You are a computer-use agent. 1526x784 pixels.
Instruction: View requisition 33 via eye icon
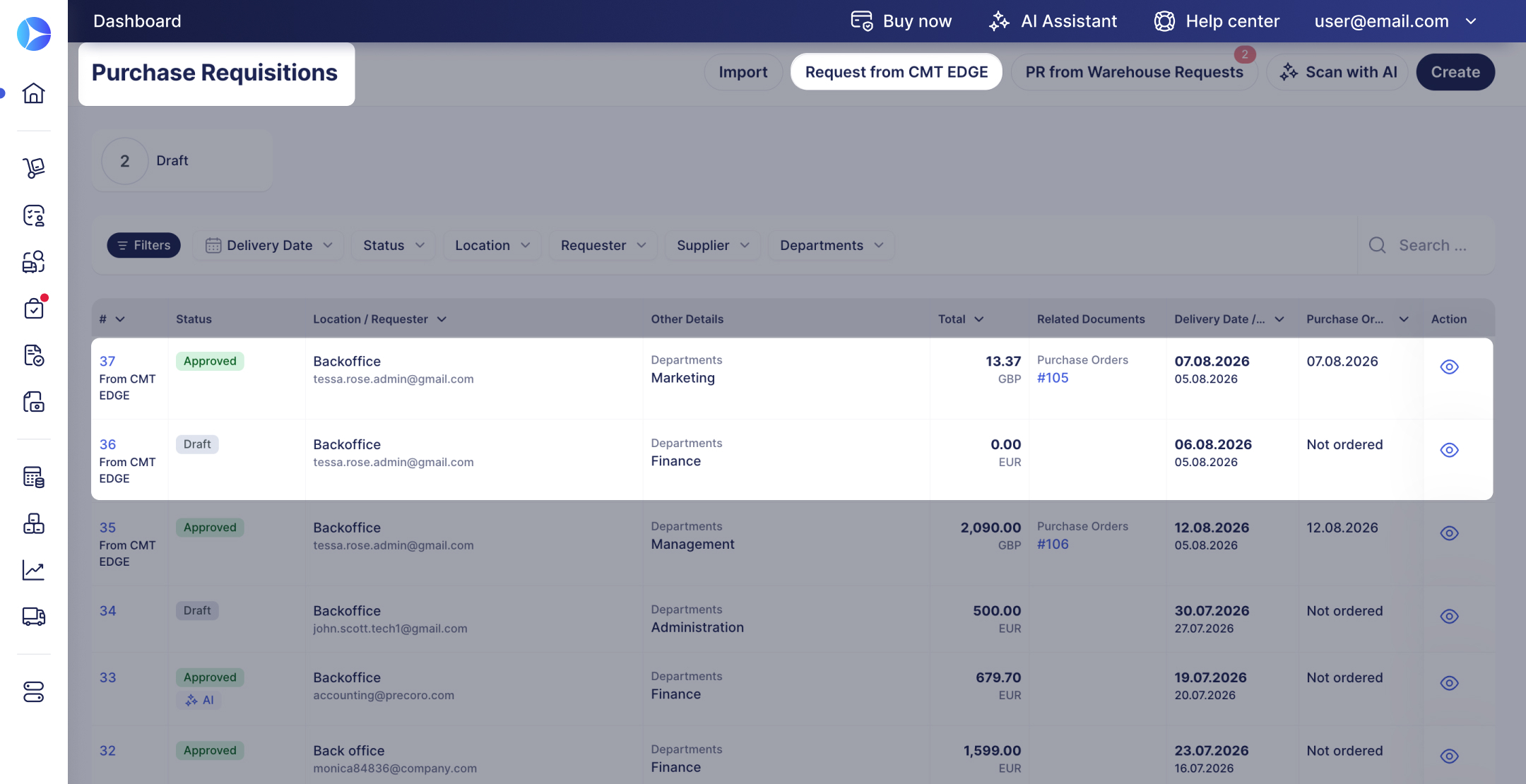click(1449, 683)
